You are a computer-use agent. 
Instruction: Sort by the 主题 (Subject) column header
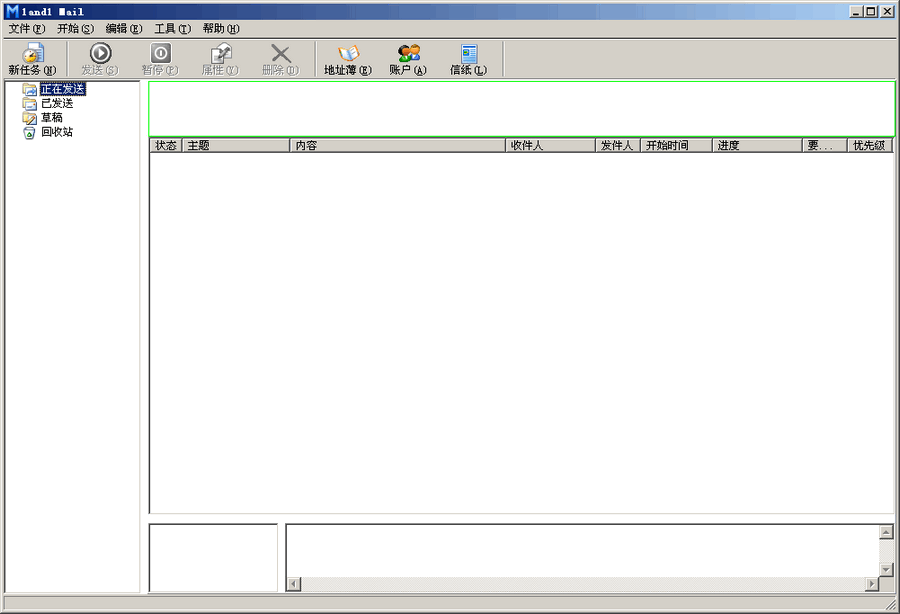(x=236, y=145)
